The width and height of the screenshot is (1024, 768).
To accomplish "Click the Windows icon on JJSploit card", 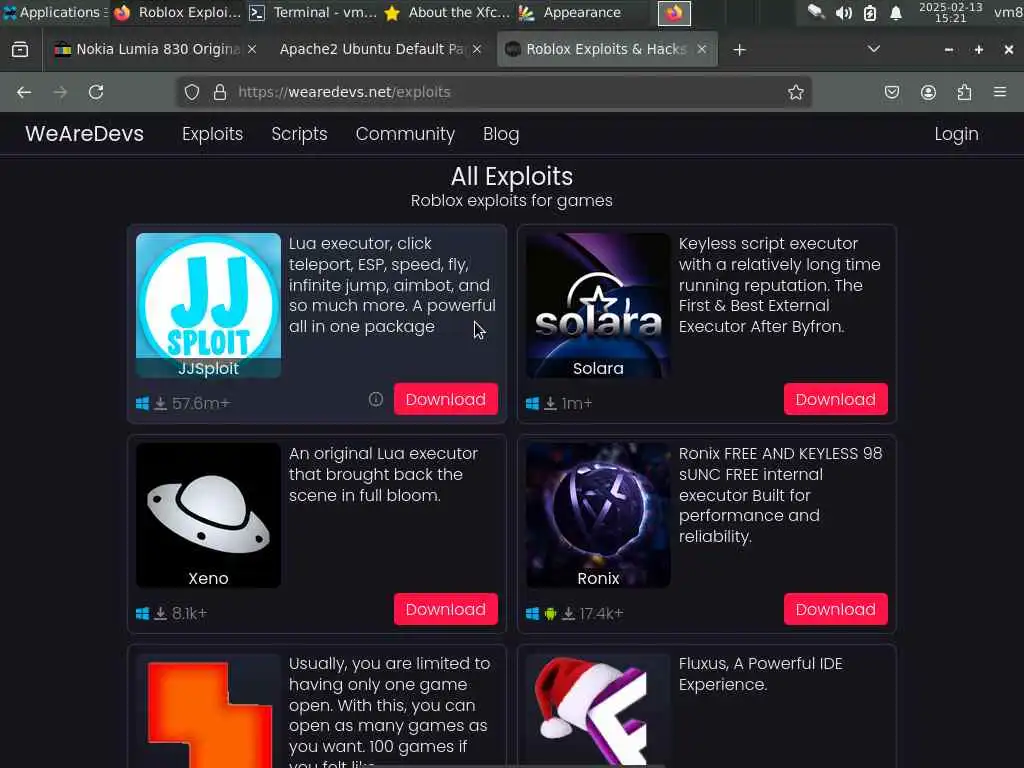I will pos(142,404).
